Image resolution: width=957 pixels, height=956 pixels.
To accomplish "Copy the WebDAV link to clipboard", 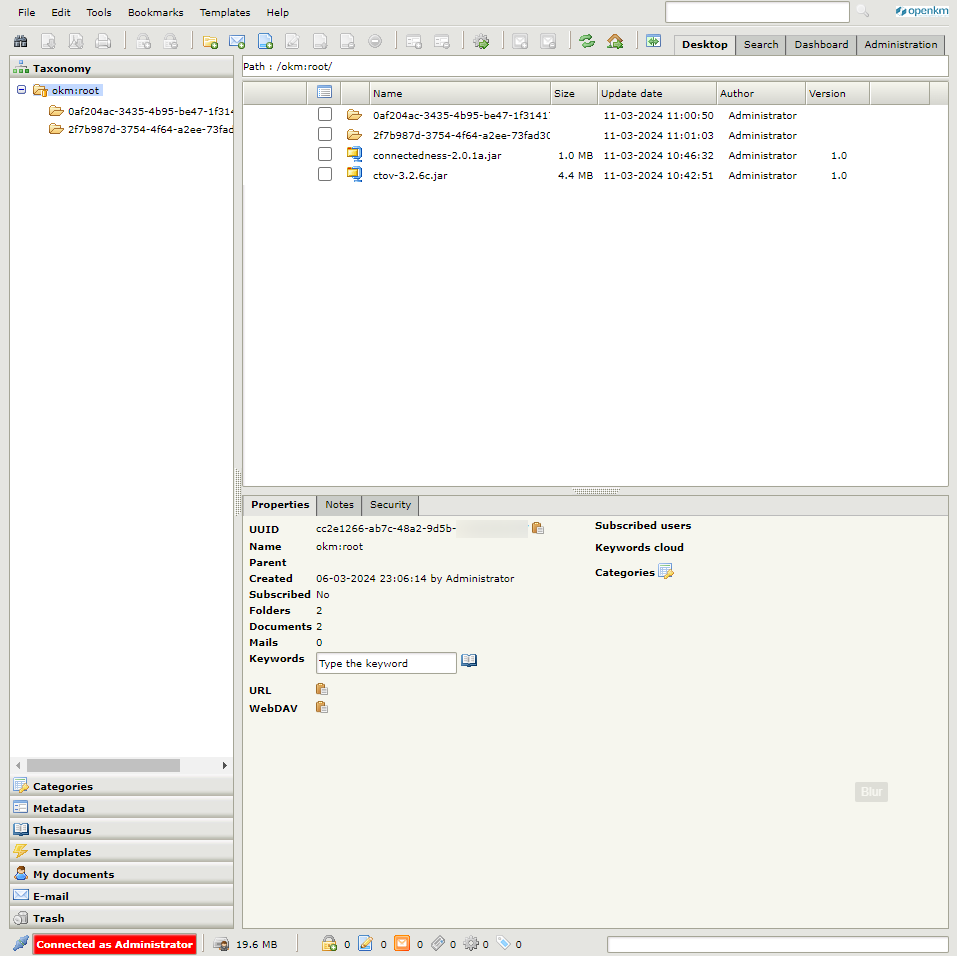I will (322, 707).
